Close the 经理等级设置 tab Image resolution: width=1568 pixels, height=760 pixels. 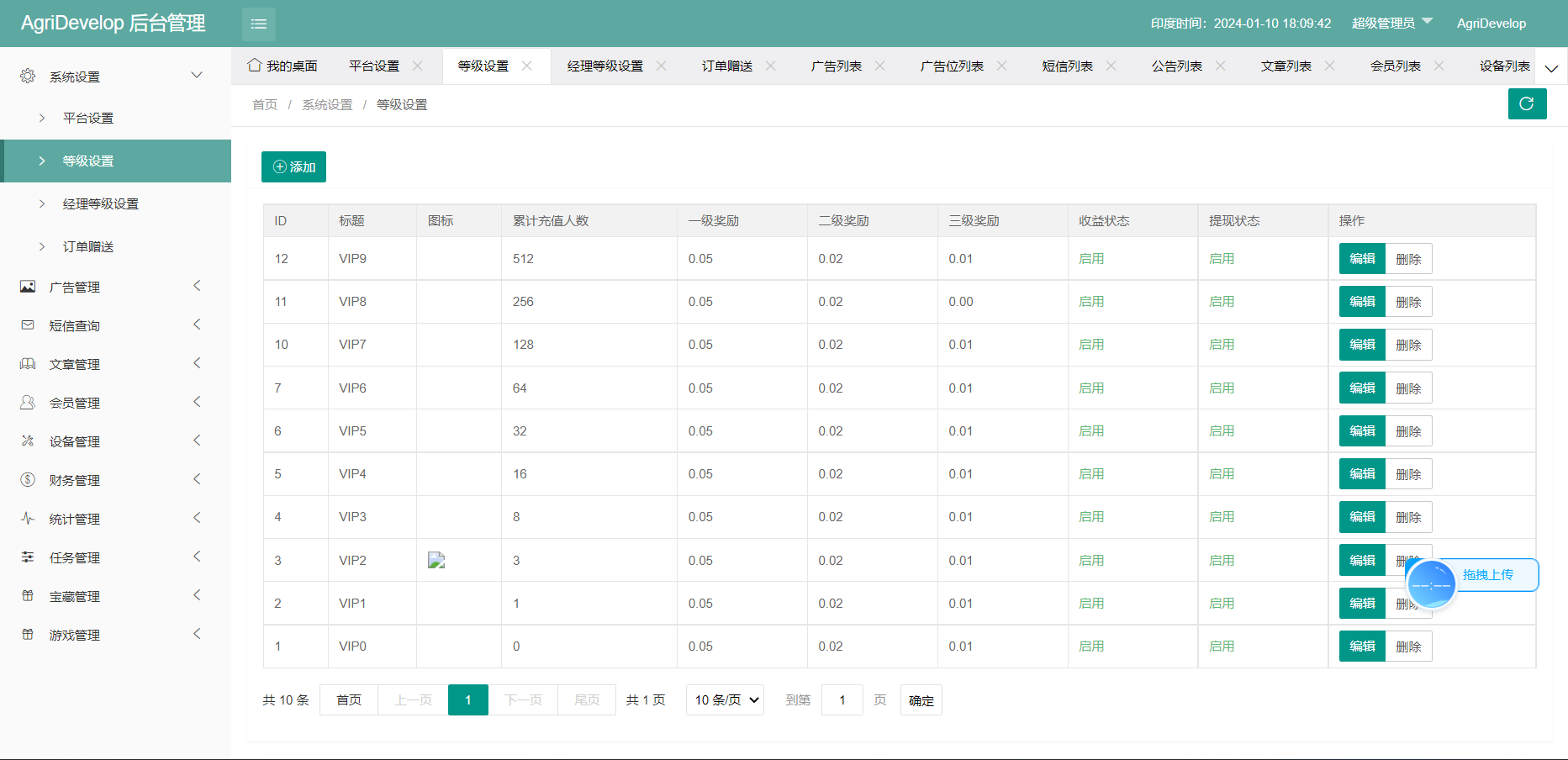point(662,66)
